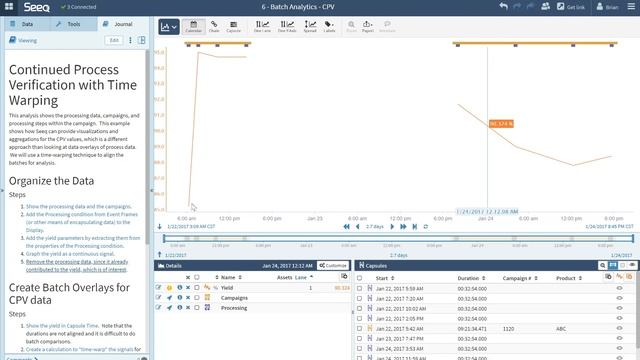This screenshot has width=640, height=360.
Task: Click the One Y-Axis toolbar icon
Action: (x=287, y=27)
